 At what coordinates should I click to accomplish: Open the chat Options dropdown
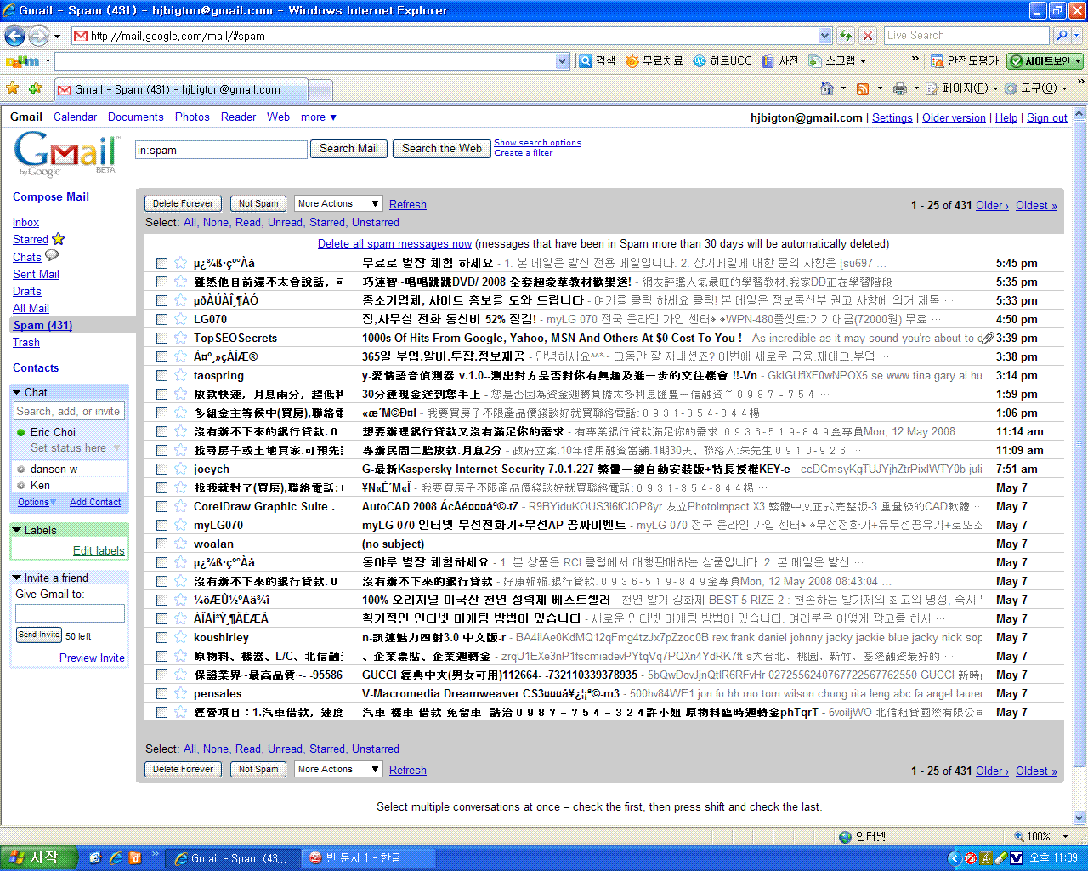pos(37,502)
